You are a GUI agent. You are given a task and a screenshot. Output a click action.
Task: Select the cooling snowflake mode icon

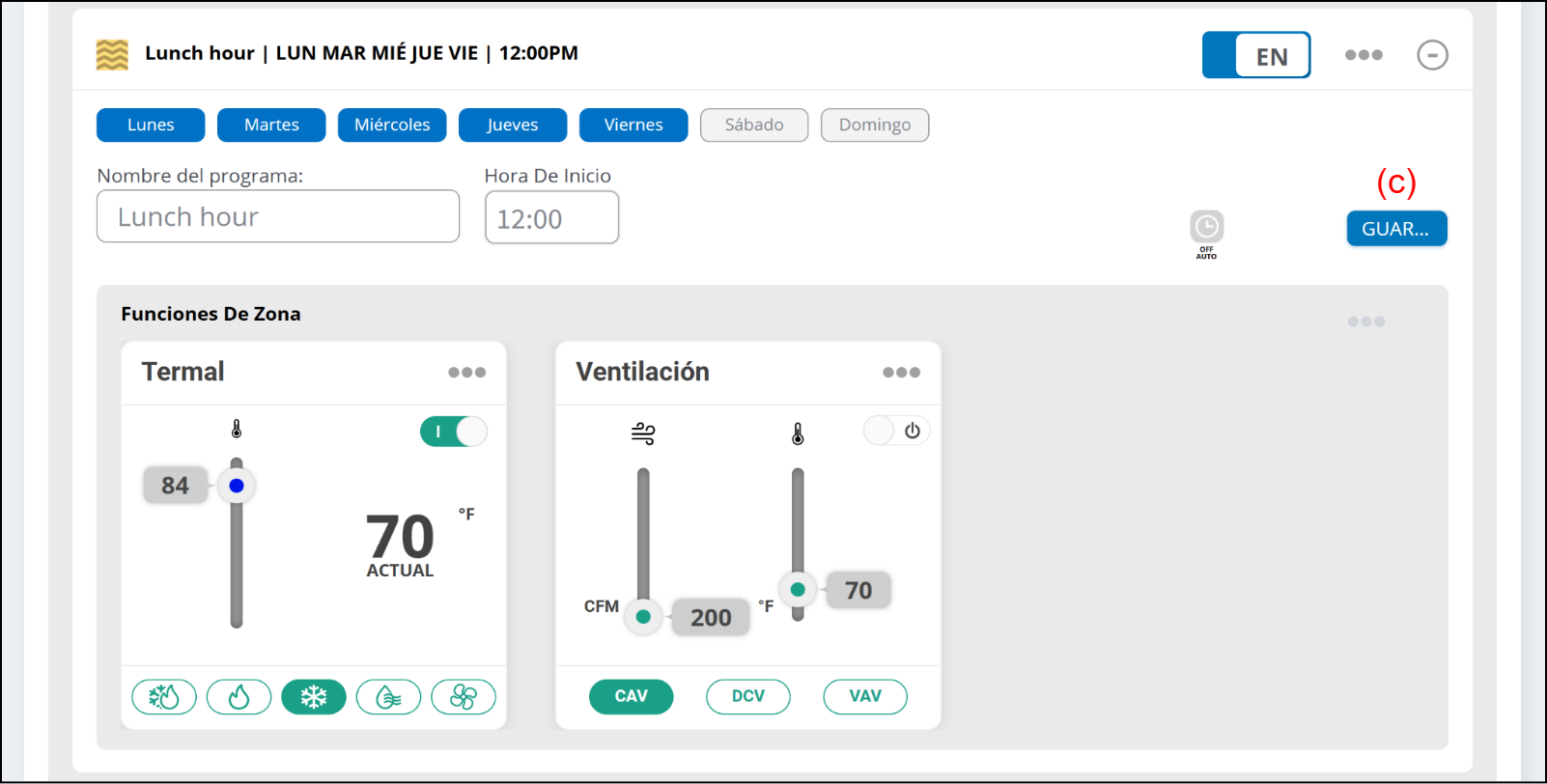pyautogui.click(x=314, y=696)
